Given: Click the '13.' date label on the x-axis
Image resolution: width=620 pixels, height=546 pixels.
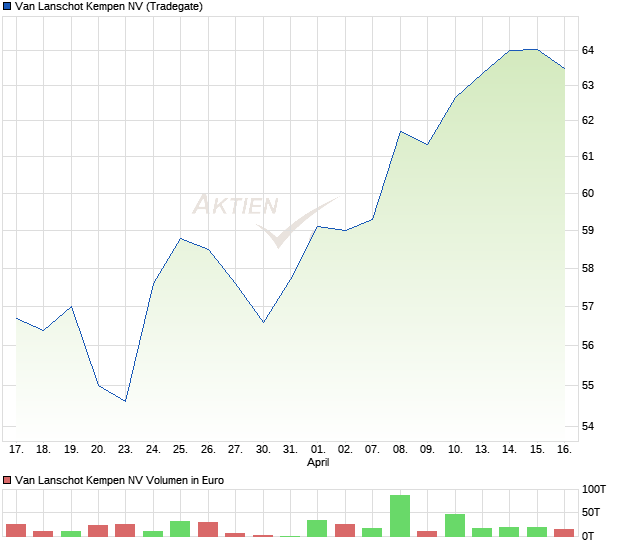Looking at the screenshot, I should [482, 450].
